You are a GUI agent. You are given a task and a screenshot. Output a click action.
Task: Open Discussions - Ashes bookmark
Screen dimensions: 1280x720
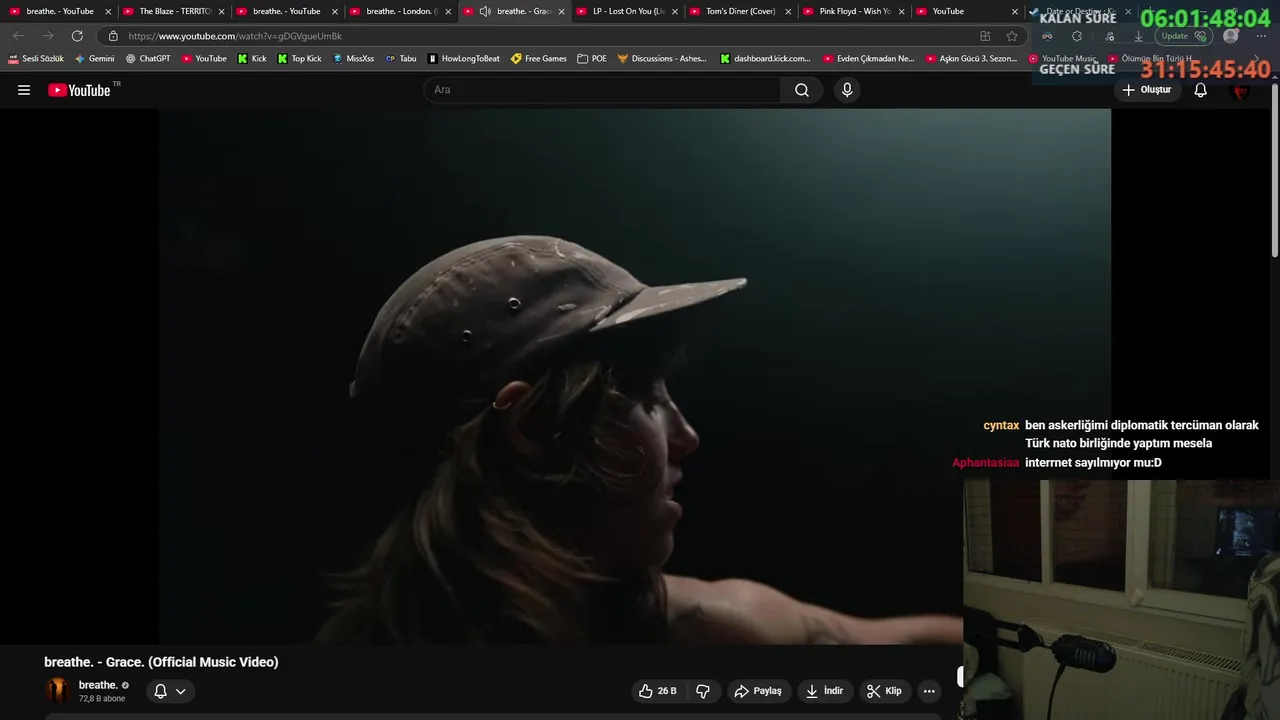[662, 59]
